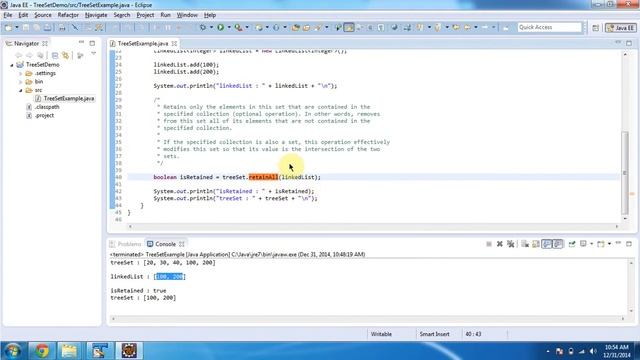Viewport: 640px width, 360px height.
Task: Click the green Run button in toolbar
Action: [220, 27]
